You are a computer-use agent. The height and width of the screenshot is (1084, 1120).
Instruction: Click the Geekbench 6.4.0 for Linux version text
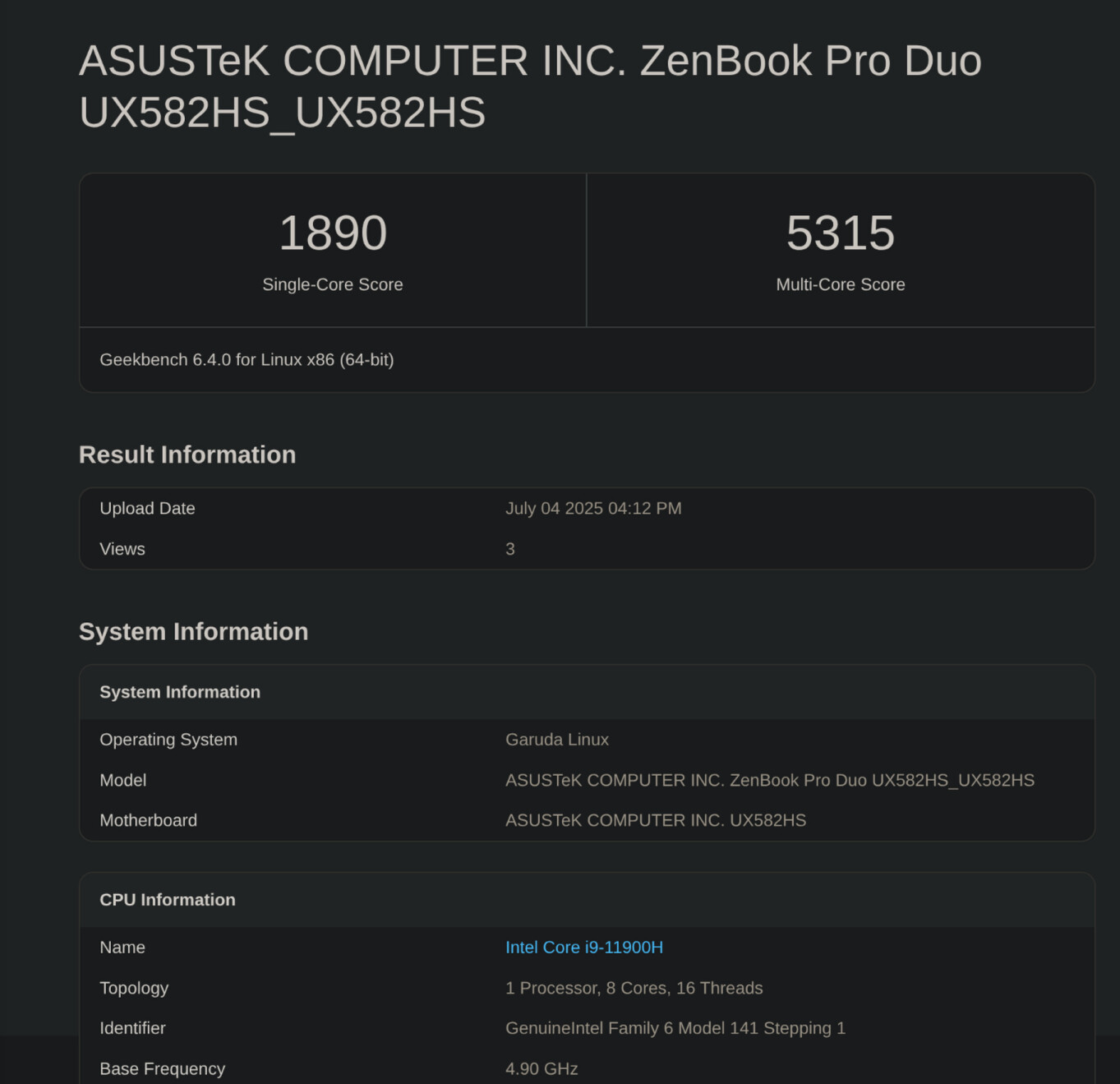coord(247,360)
